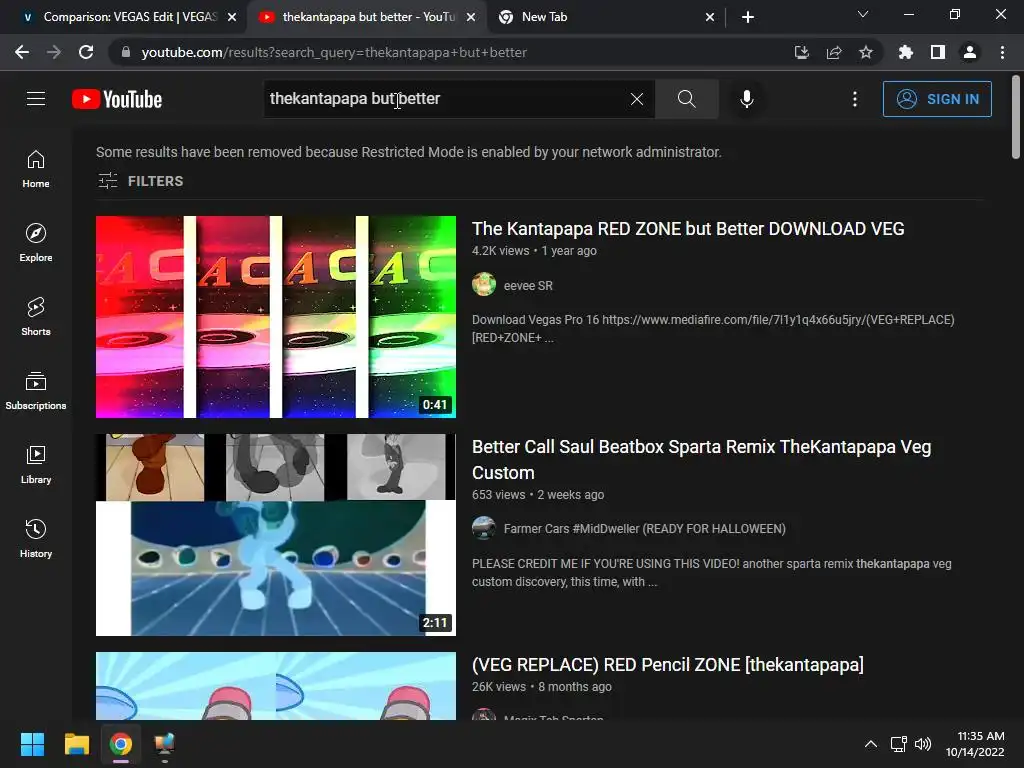The width and height of the screenshot is (1024, 768).
Task: Open Shorts in the sidebar
Action: pyautogui.click(x=36, y=317)
